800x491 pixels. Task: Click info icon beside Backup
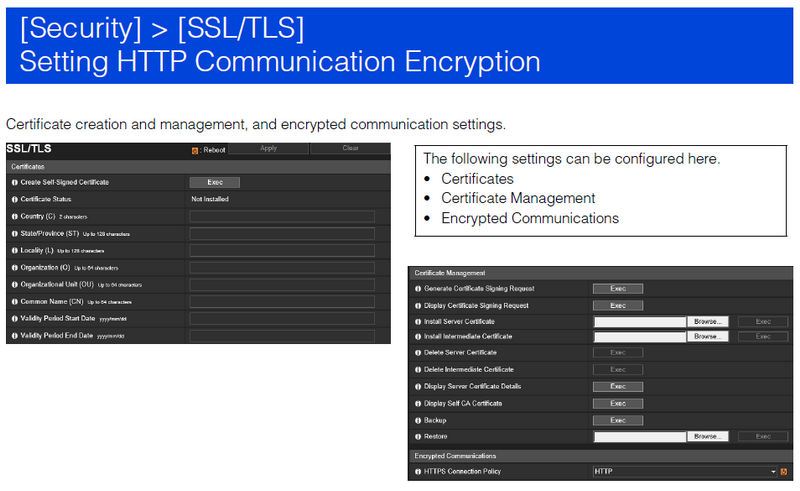(x=416, y=420)
